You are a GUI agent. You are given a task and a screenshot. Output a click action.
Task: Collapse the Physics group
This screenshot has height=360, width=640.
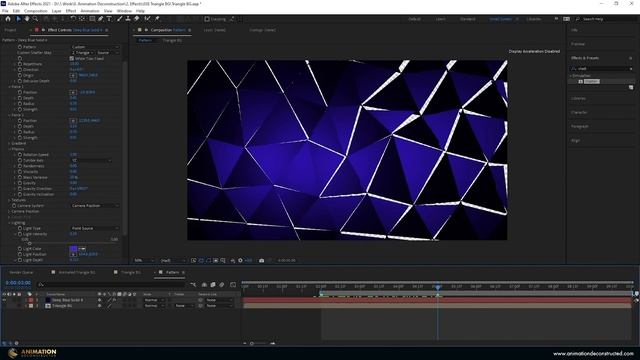(x=9, y=149)
